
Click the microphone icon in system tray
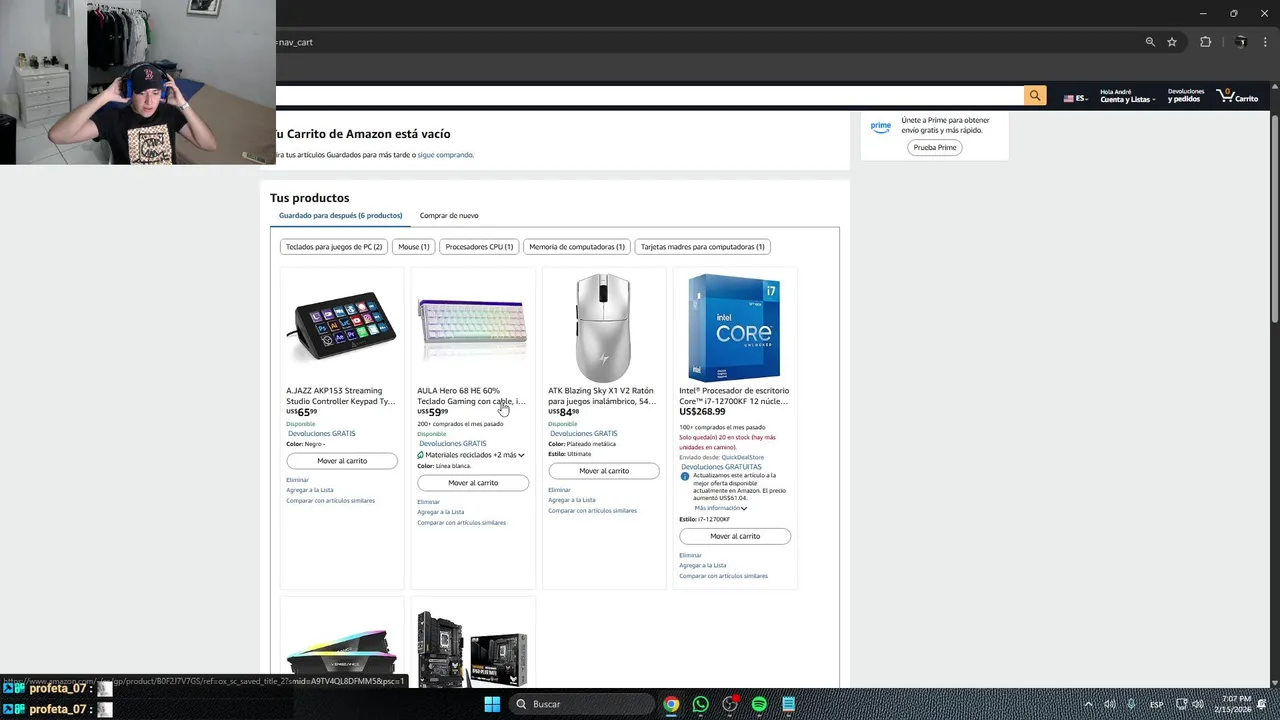tap(1131, 704)
